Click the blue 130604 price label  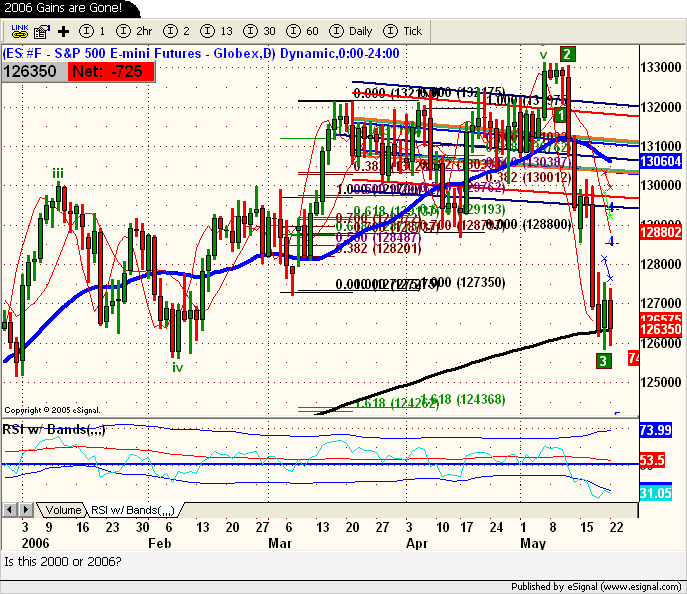661,161
